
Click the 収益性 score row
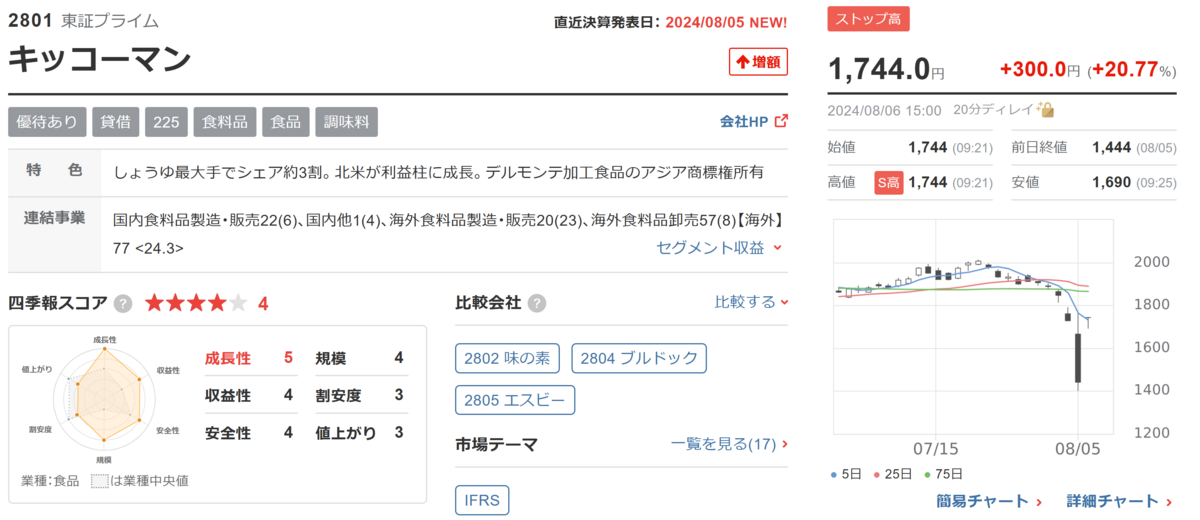(x=249, y=395)
